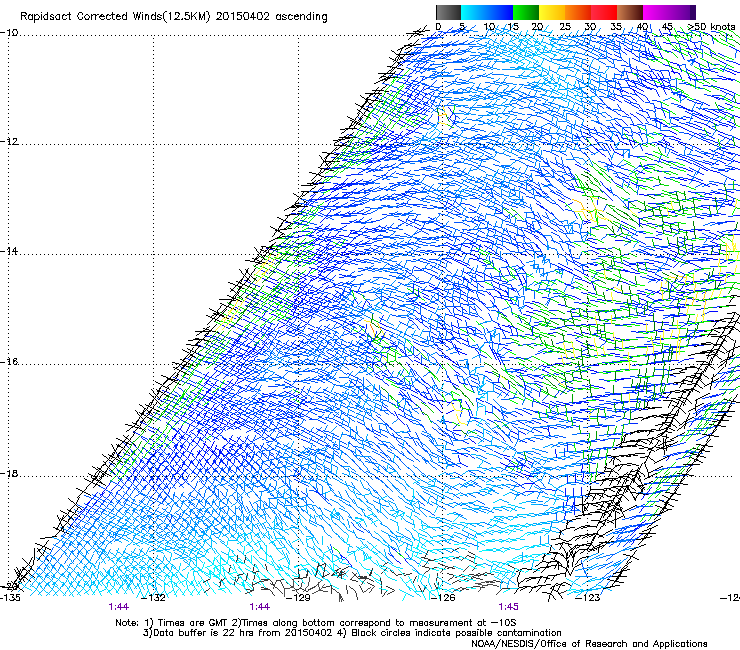
Task: Click the '-16' latitude label
Action: (9, 362)
